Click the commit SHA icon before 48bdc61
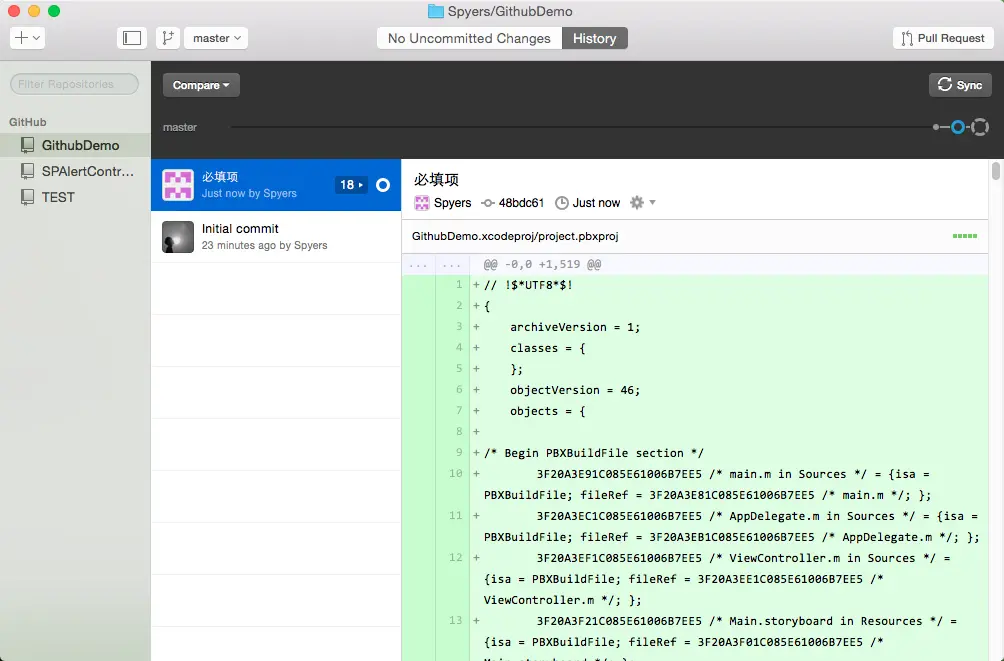1004x661 pixels. (488, 203)
